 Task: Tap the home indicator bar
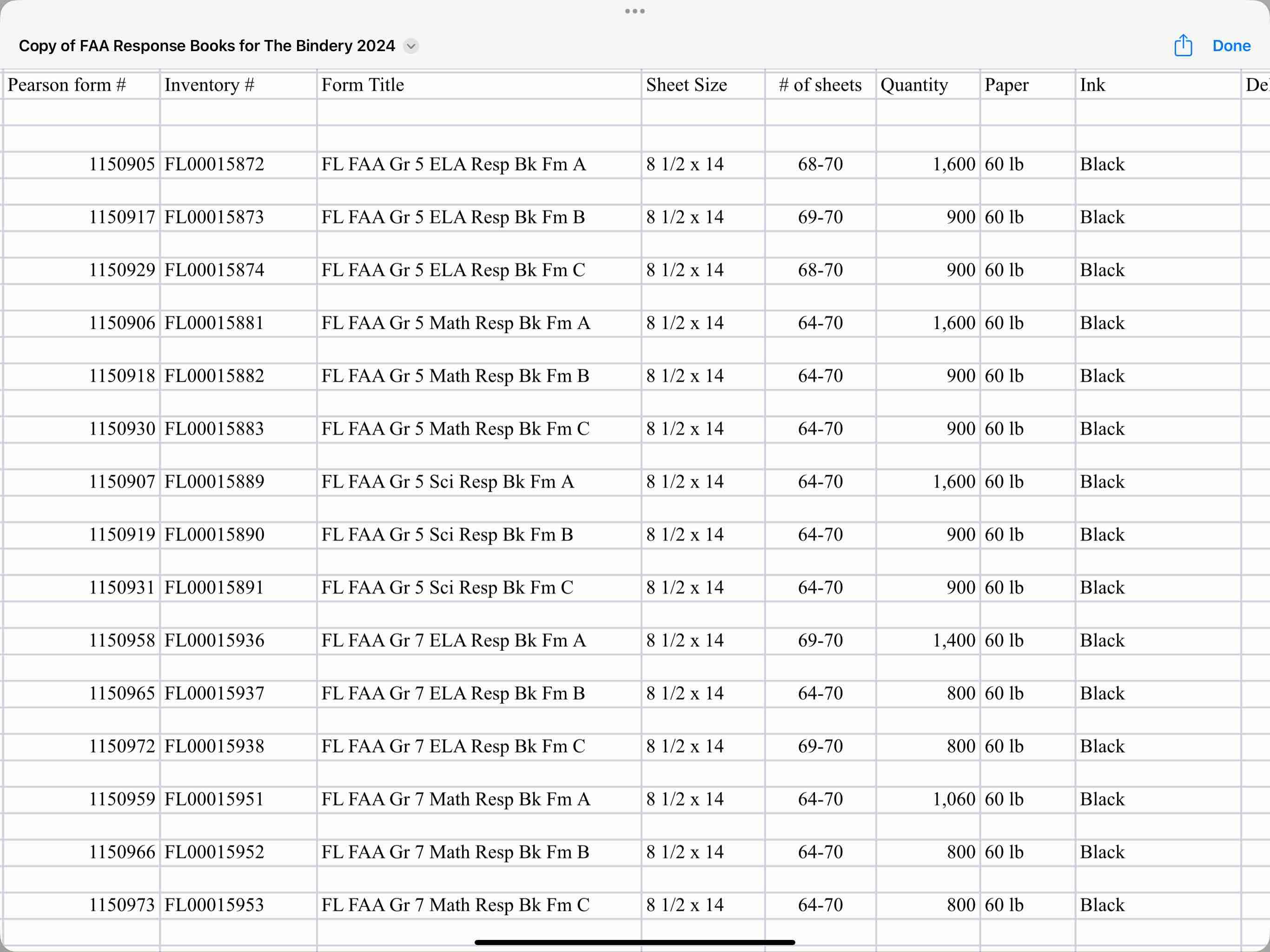635,942
